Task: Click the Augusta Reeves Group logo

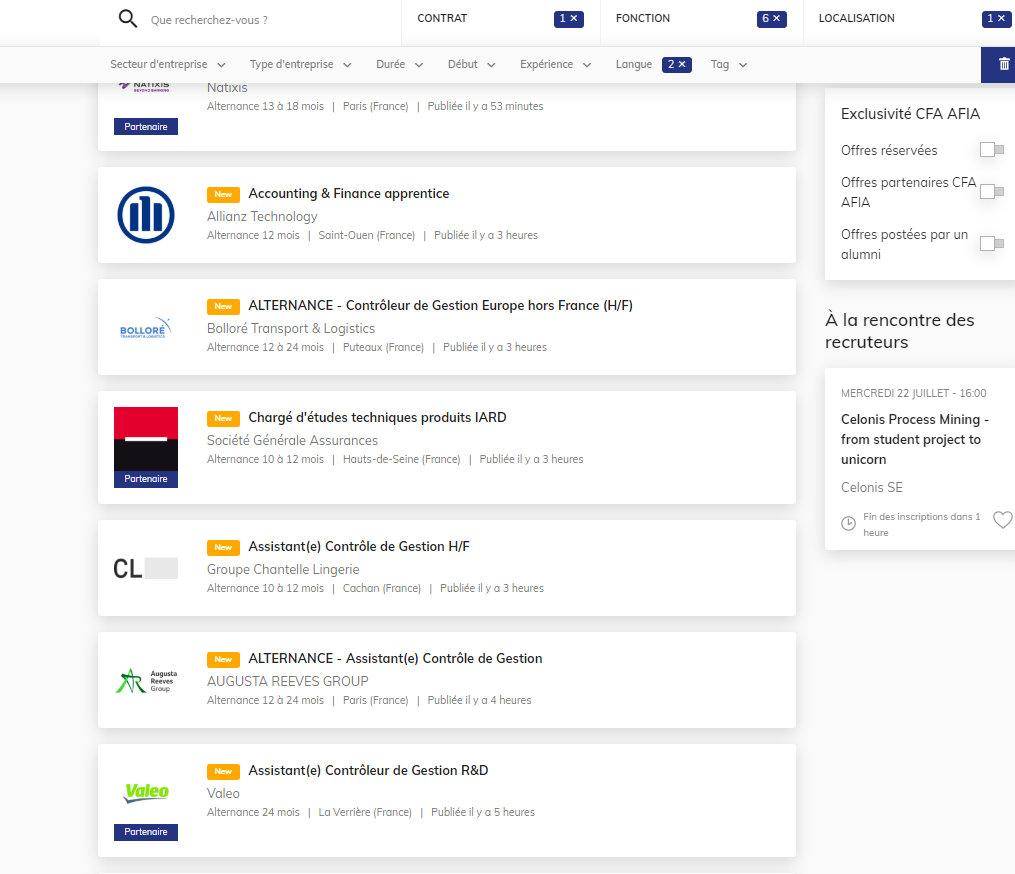Action: 146,681
